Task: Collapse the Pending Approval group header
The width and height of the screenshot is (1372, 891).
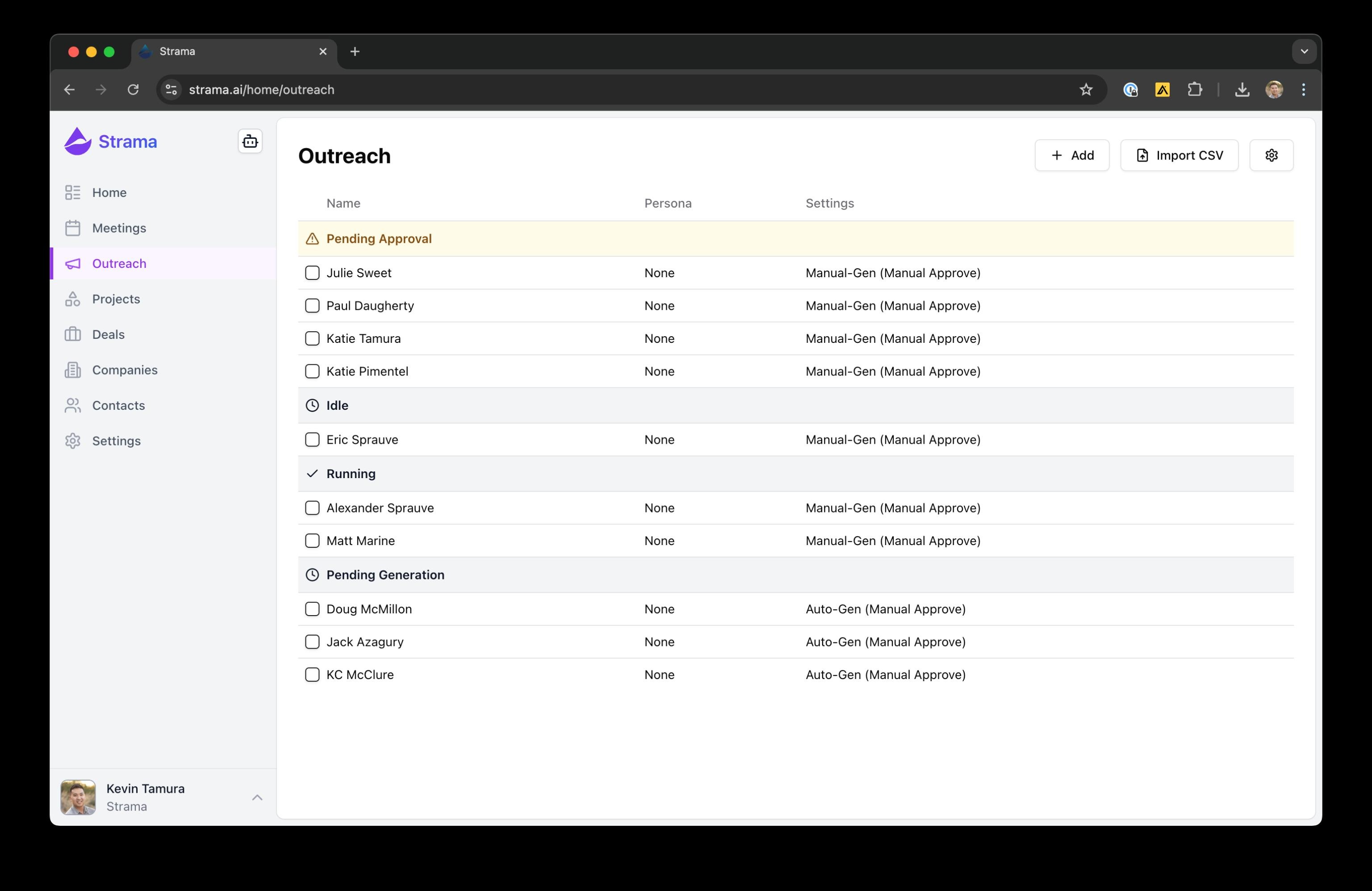Action: click(795, 239)
